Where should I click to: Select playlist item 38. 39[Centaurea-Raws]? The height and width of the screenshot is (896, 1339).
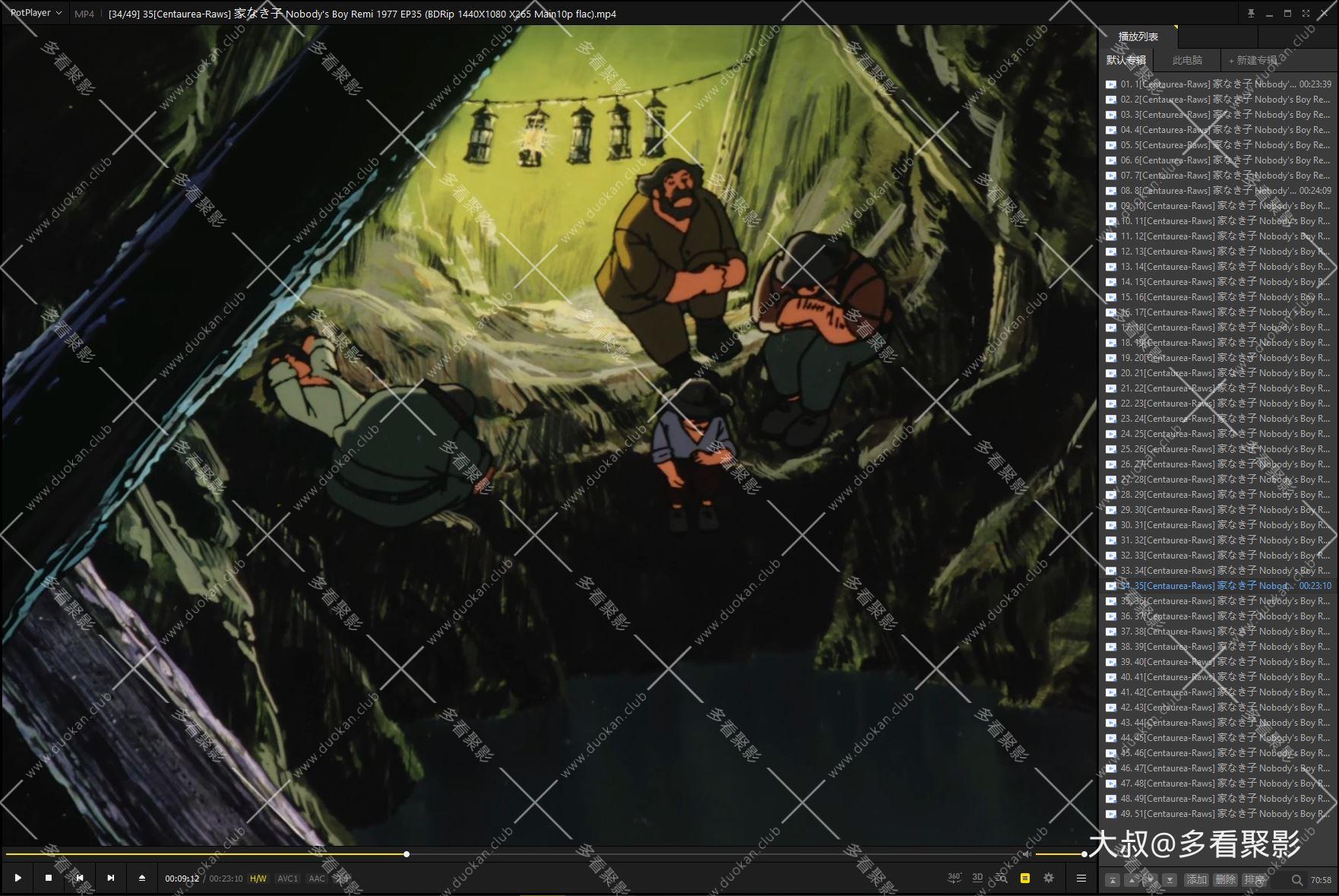click(1218, 647)
